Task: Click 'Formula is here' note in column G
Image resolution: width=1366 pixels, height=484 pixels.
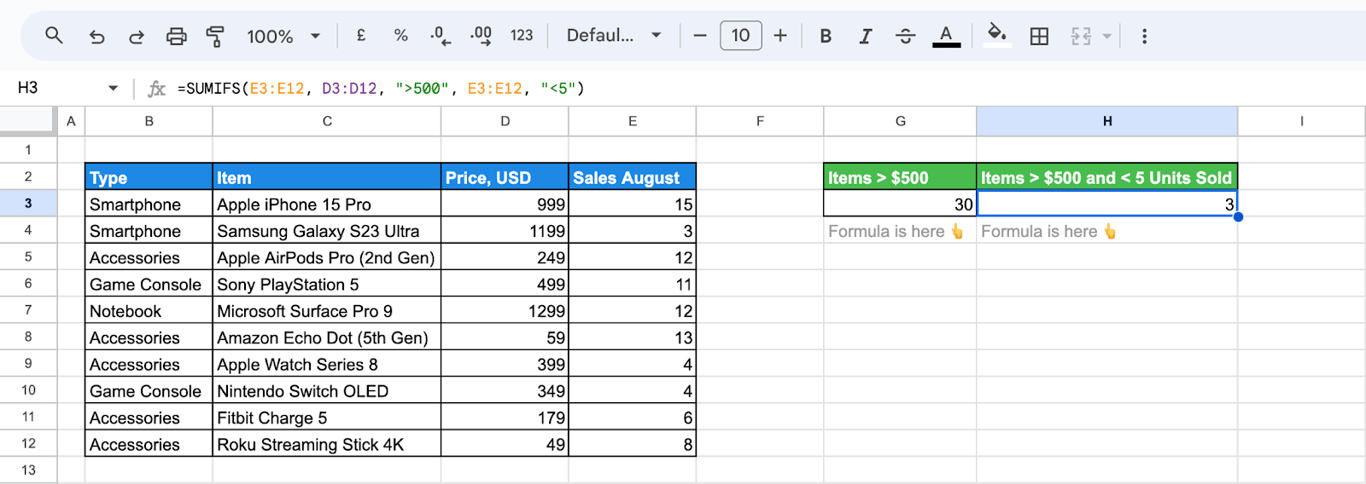Action: (896, 231)
